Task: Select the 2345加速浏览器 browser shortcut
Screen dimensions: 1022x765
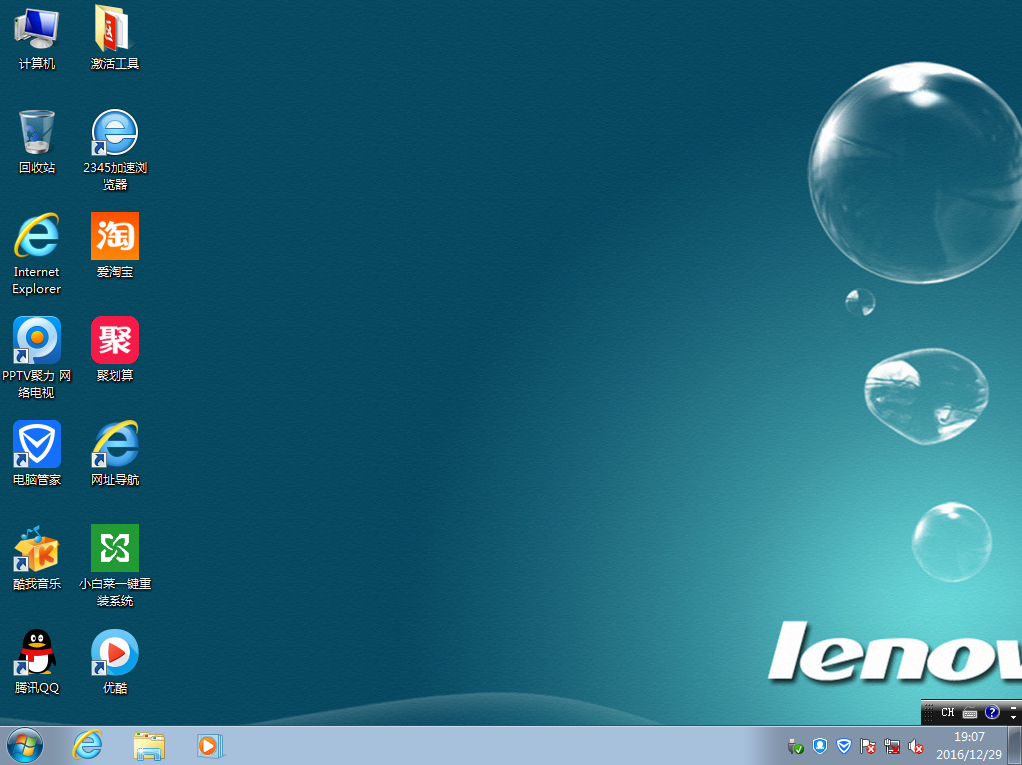Action: point(115,150)
